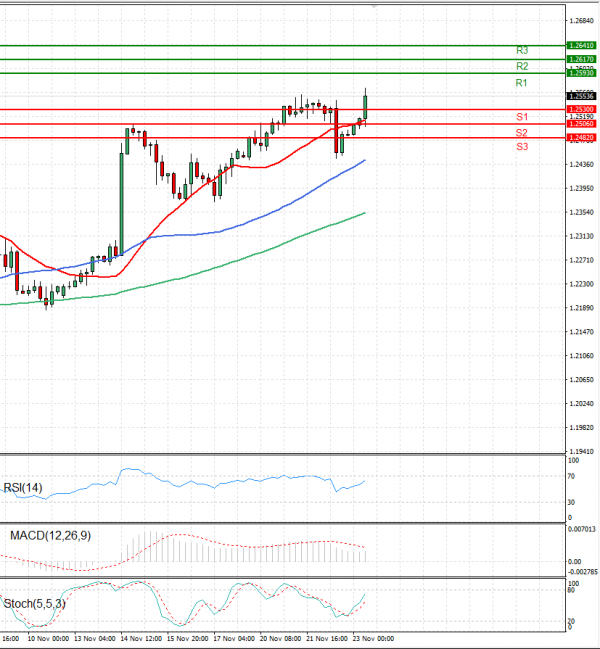
Task: Click the MACD -0.002785 scale value
Action: 583,572
